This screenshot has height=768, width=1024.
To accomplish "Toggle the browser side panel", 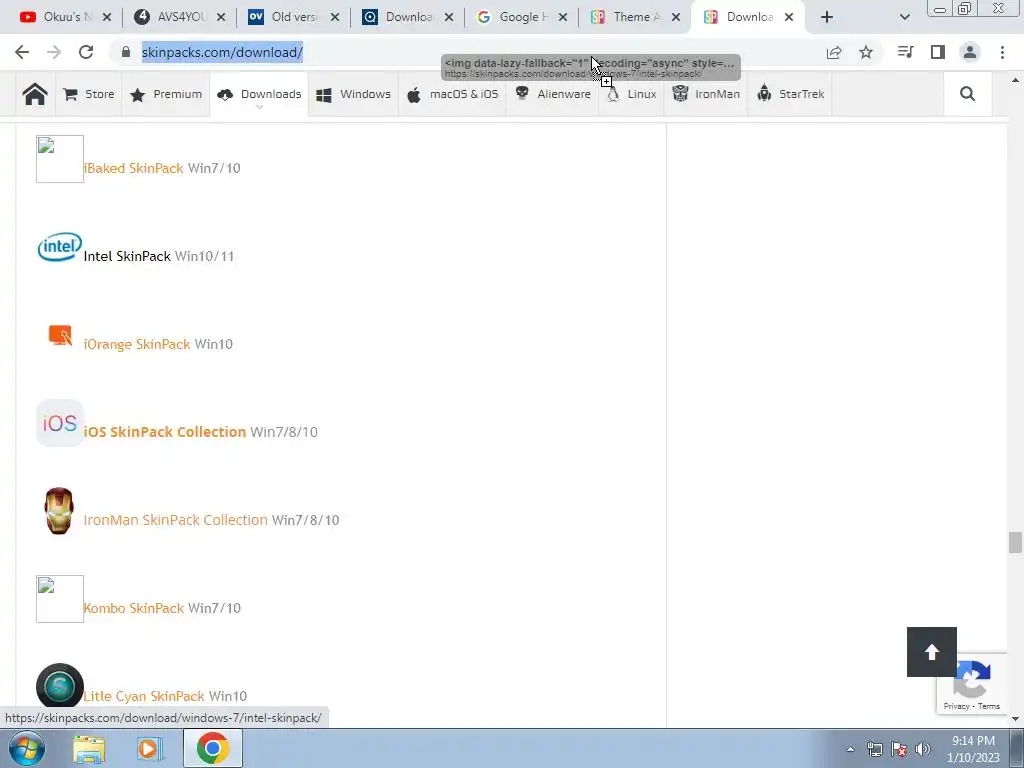I will pyautogui.click(x=938, y=52).
